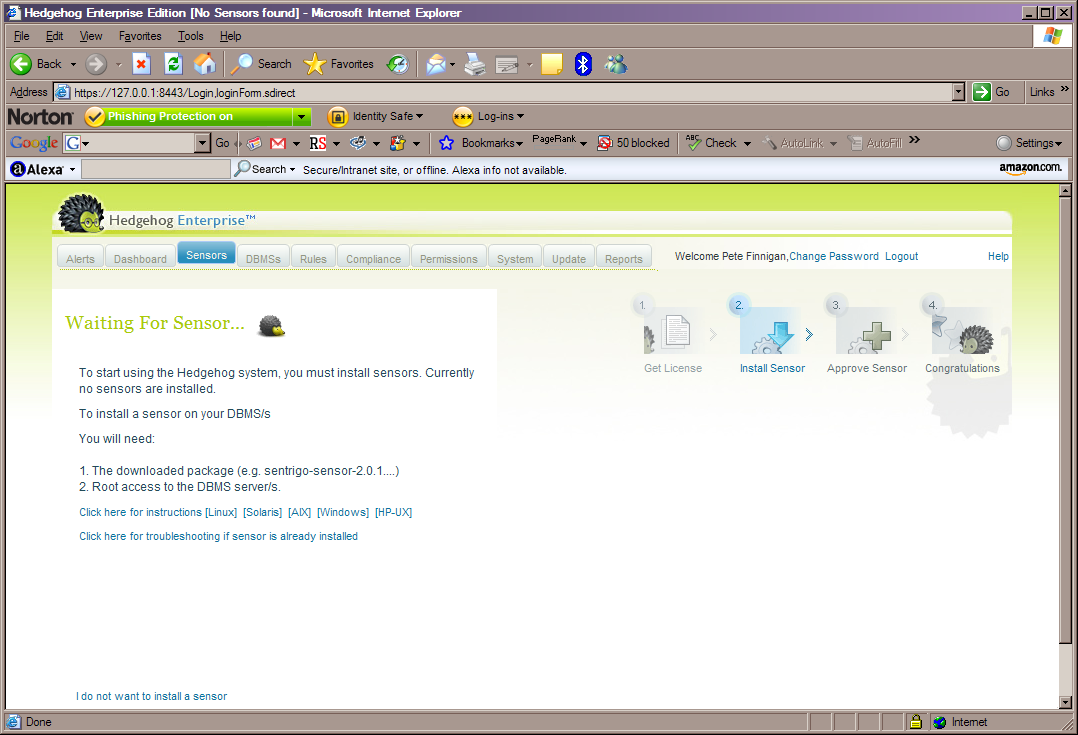1078x735 pixels.
Task: Expand the Links toolbar chevron
Action: pos(1065,89)
